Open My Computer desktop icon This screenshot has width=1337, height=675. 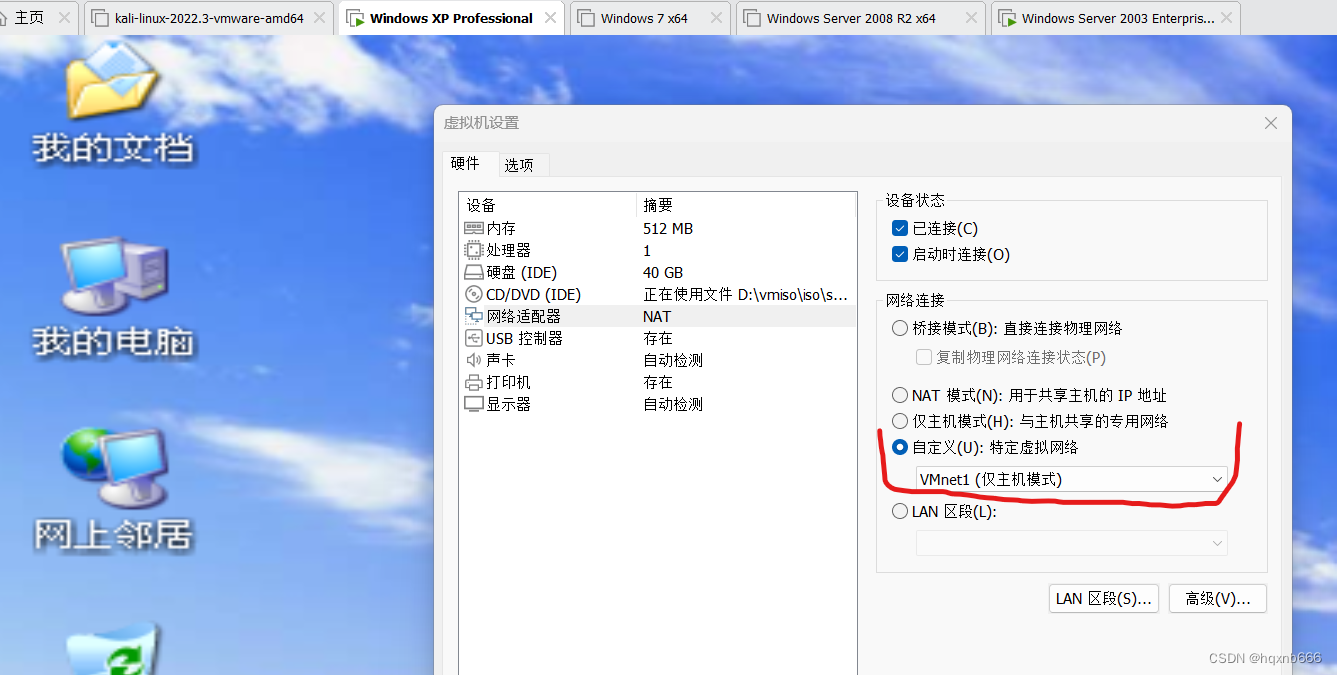click(x=112, y=275)
